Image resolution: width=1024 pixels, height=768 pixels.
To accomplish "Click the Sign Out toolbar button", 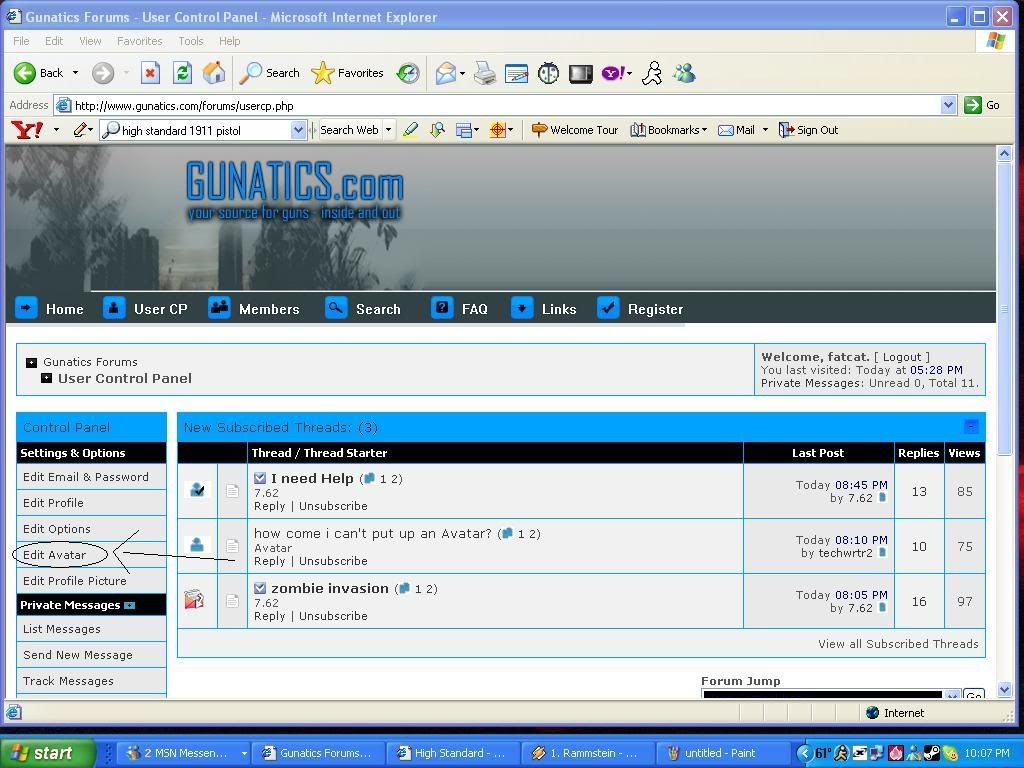I will click(808, 130).
